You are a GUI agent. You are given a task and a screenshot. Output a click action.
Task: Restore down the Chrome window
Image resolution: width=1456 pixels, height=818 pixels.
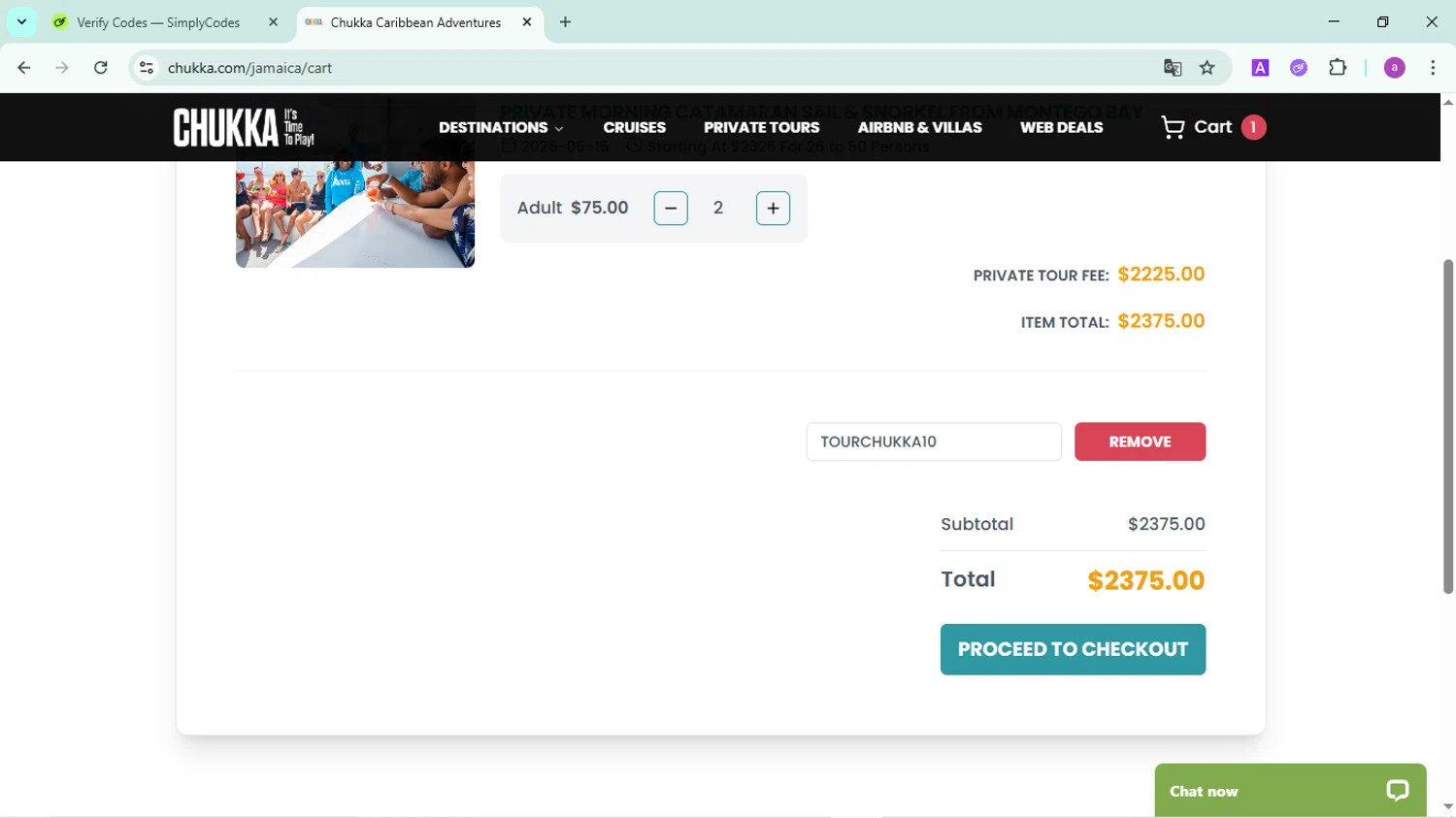pos(1382,21)
